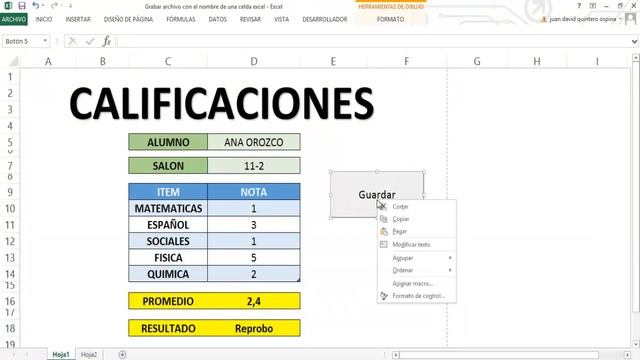Select column D header
Image resolution: width=640 pixels, height=360 pixels.
(x=253, y=62)
